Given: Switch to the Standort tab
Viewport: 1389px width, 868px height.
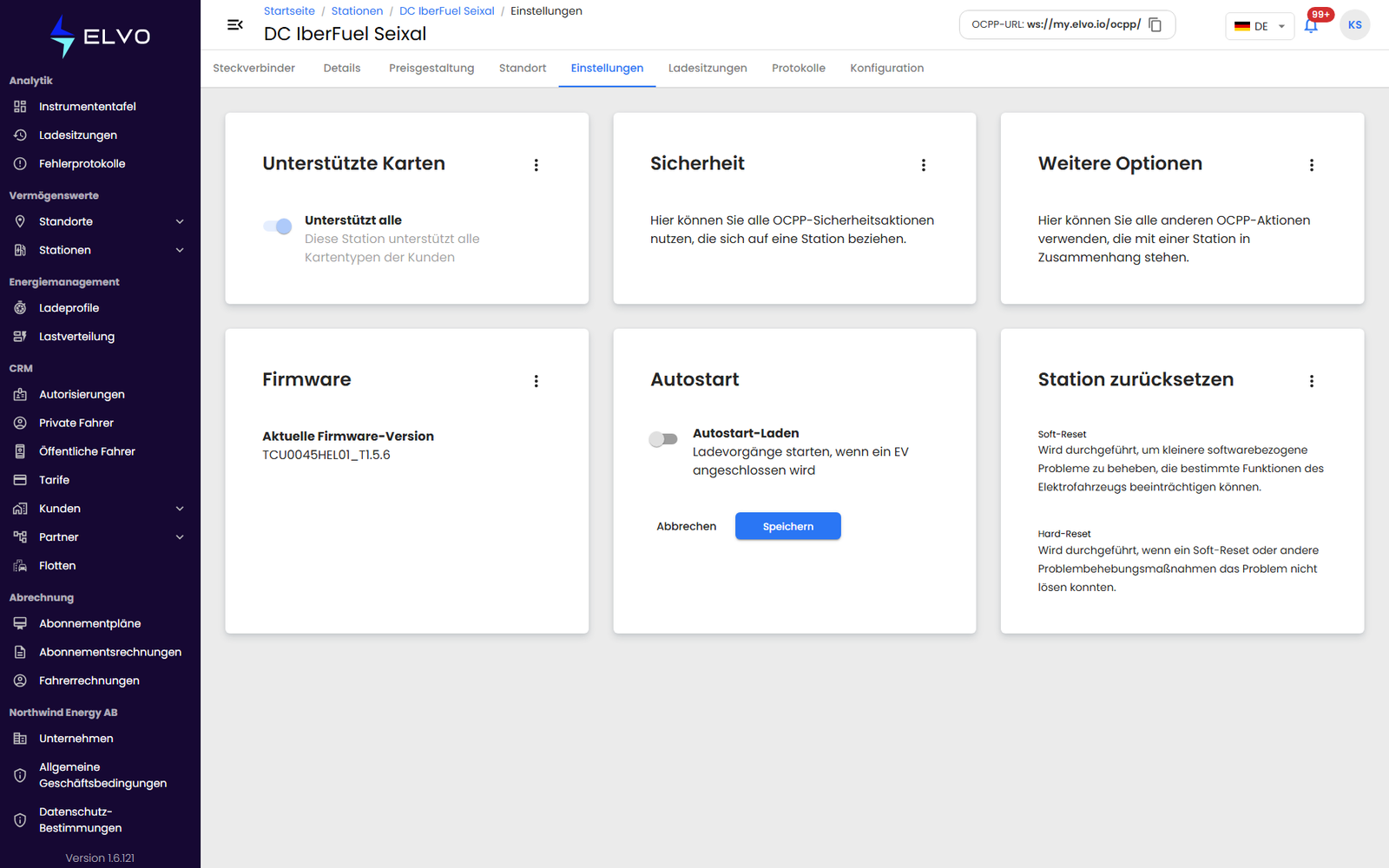Looking at the screenshot, I should 523,69.
